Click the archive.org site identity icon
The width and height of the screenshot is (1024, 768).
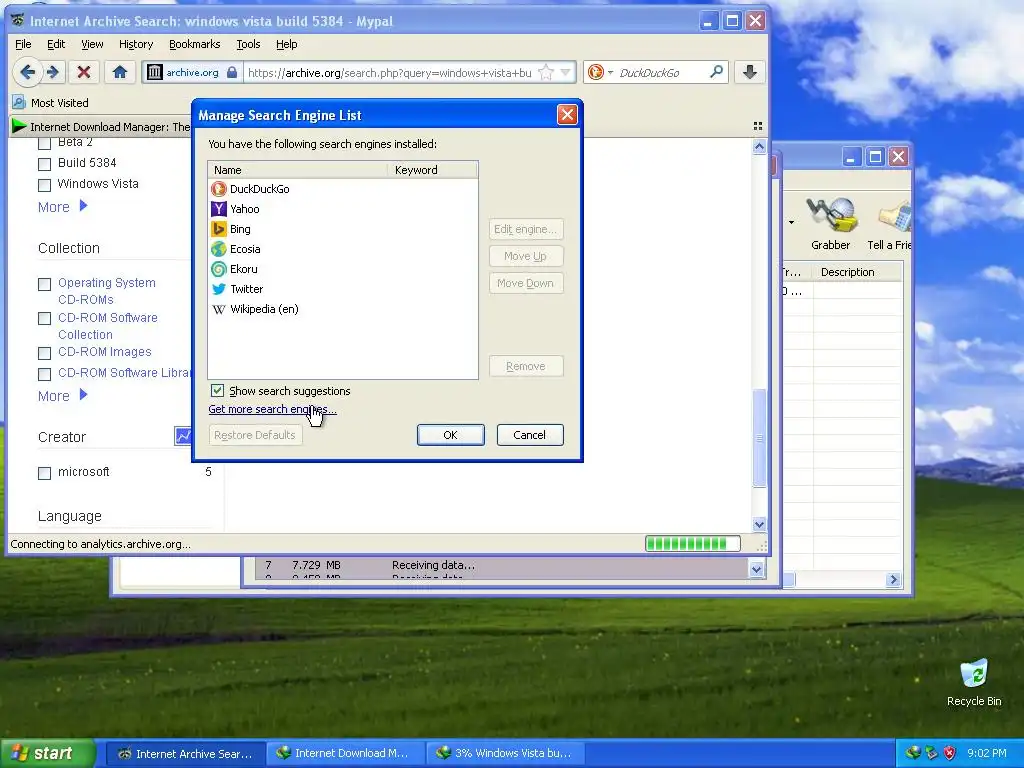point(154,72)
